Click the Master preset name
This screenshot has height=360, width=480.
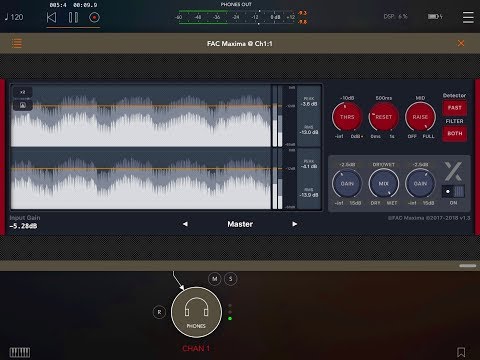tap(240, 224)
